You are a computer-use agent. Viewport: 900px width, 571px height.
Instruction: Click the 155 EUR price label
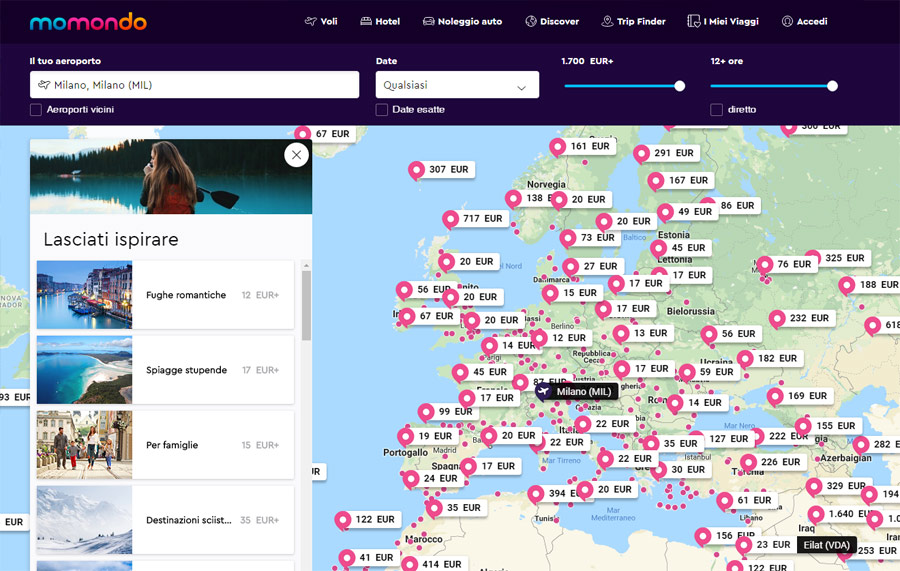pos(836,426)
